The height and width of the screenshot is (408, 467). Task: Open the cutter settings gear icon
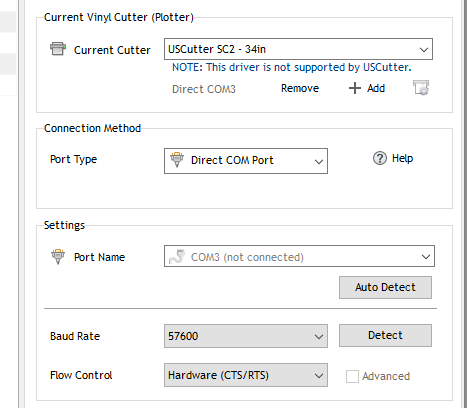pyautogui.click(x=421, y=88)
